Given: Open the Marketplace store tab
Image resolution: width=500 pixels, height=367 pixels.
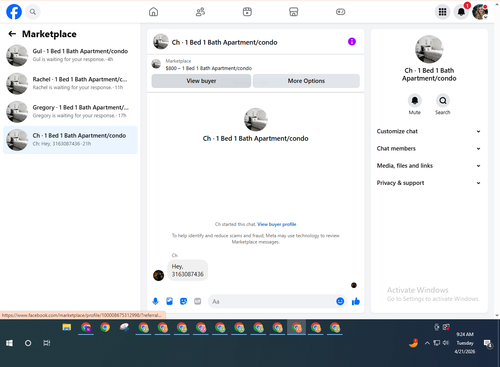Looking at the screenshot, I should (x=293, y=12).
